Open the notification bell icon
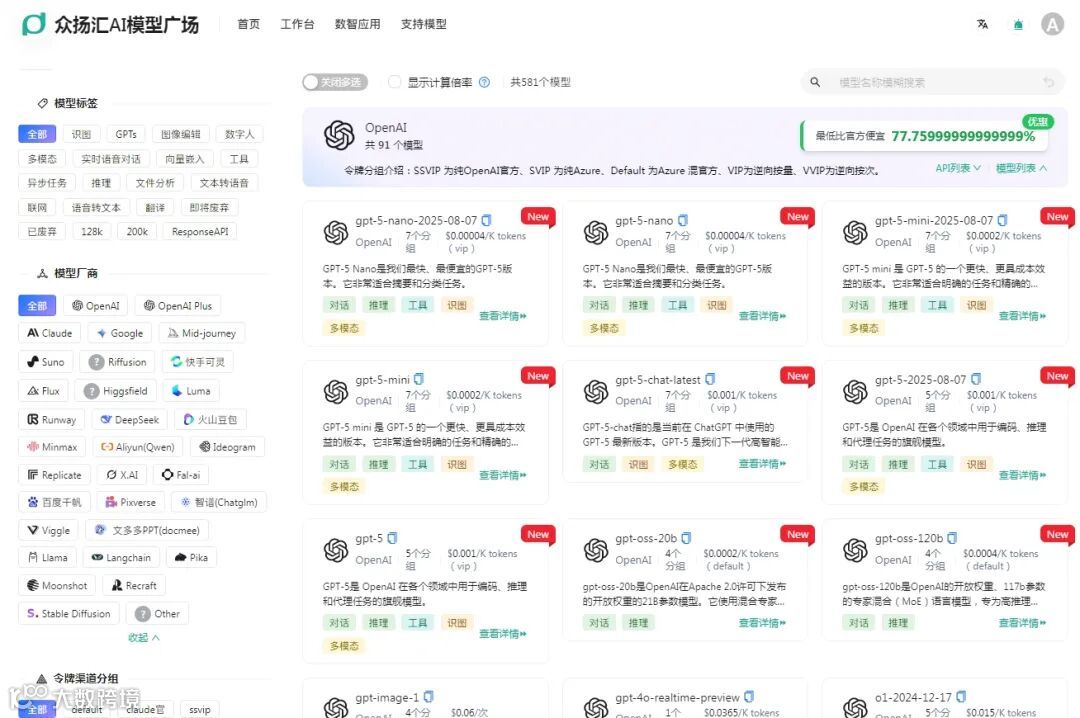The height and width of the screenshot is (718, 1080). pyautogui.click(x=1018, y=25)
